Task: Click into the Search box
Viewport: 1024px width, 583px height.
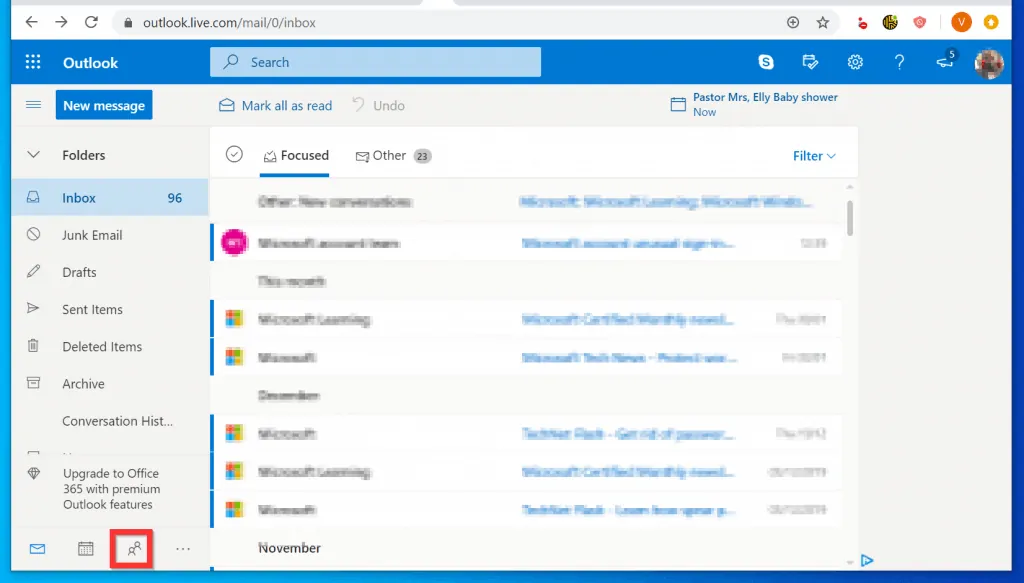Action: [x=376, y=62]
